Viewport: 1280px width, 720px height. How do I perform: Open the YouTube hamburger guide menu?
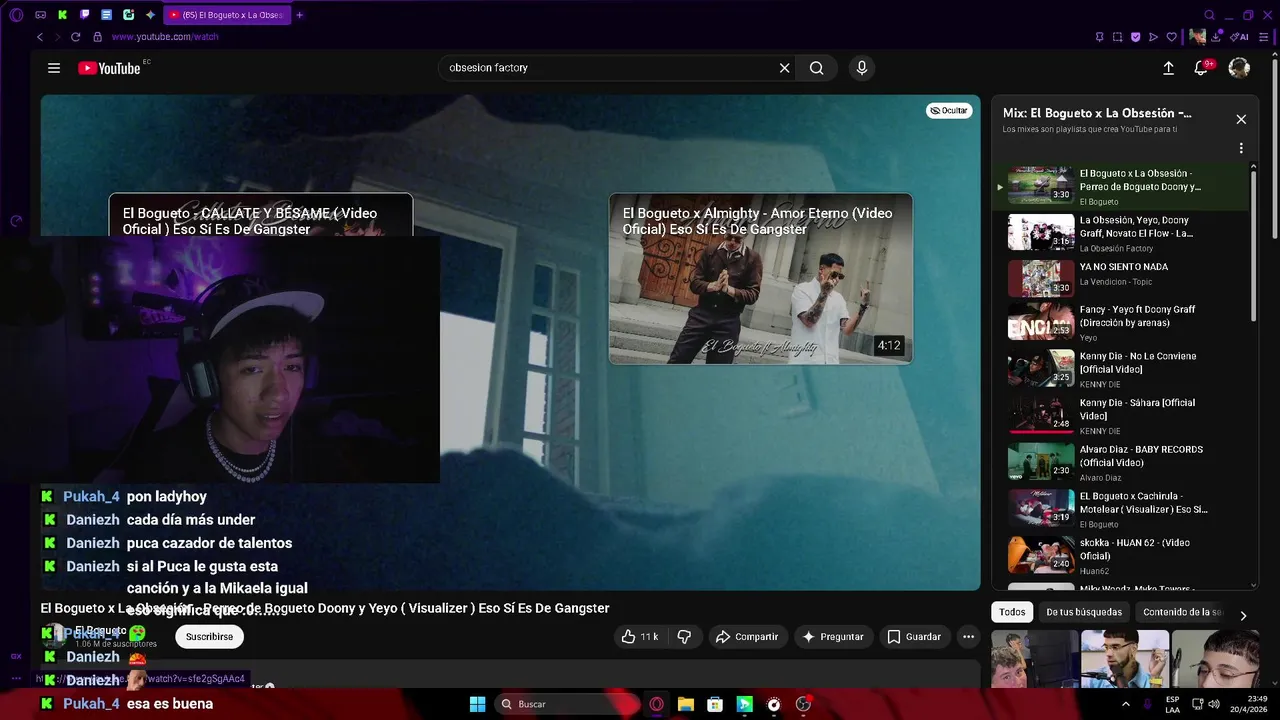(54, 68)
